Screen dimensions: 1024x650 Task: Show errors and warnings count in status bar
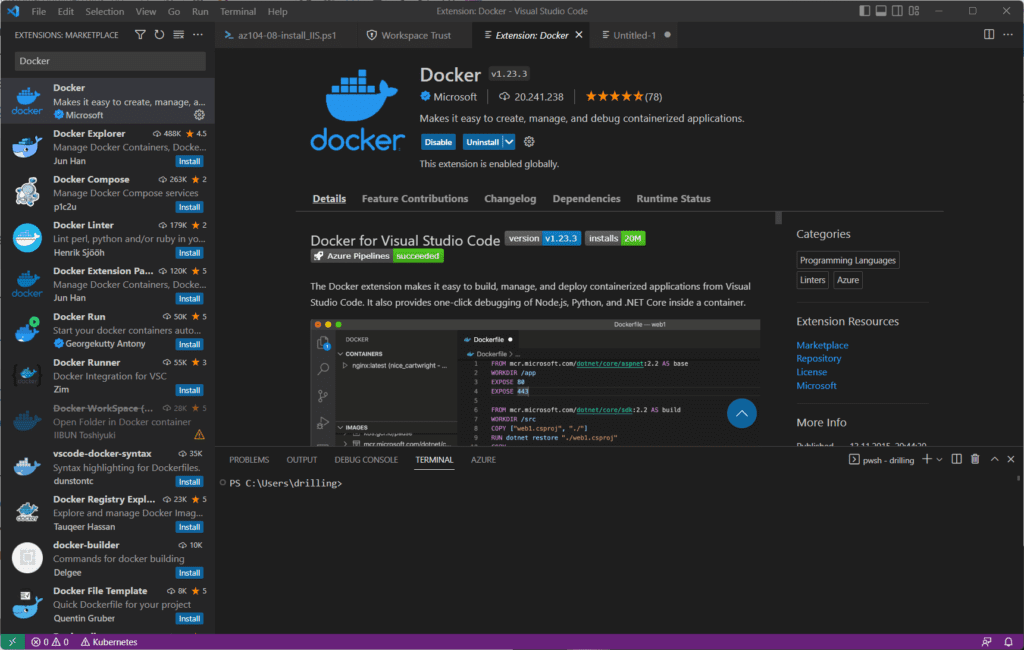pyautogui.click(x=50, y=642)
